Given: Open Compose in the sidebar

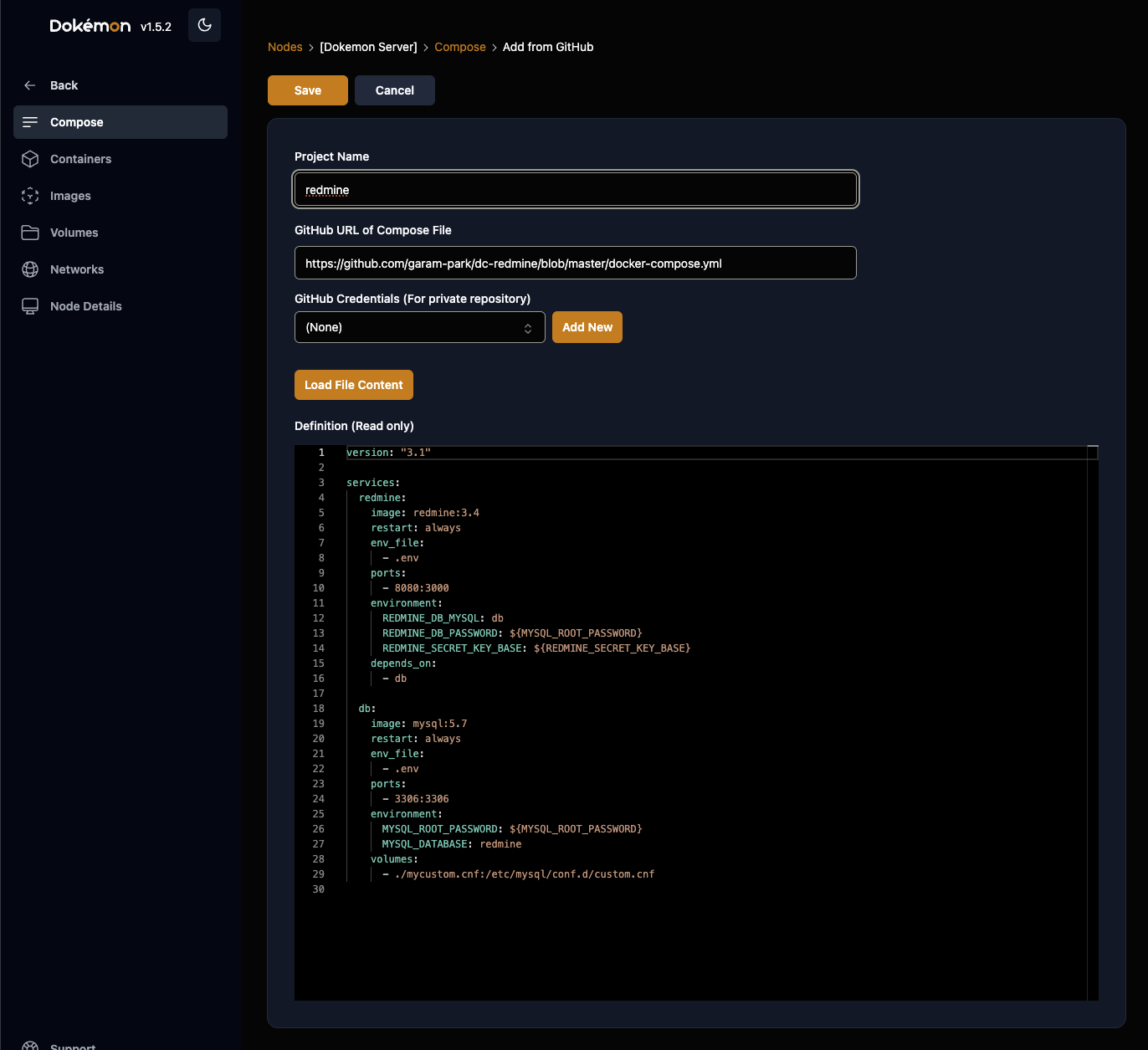Looking at the screenshot, I should (x=120, y=122).
